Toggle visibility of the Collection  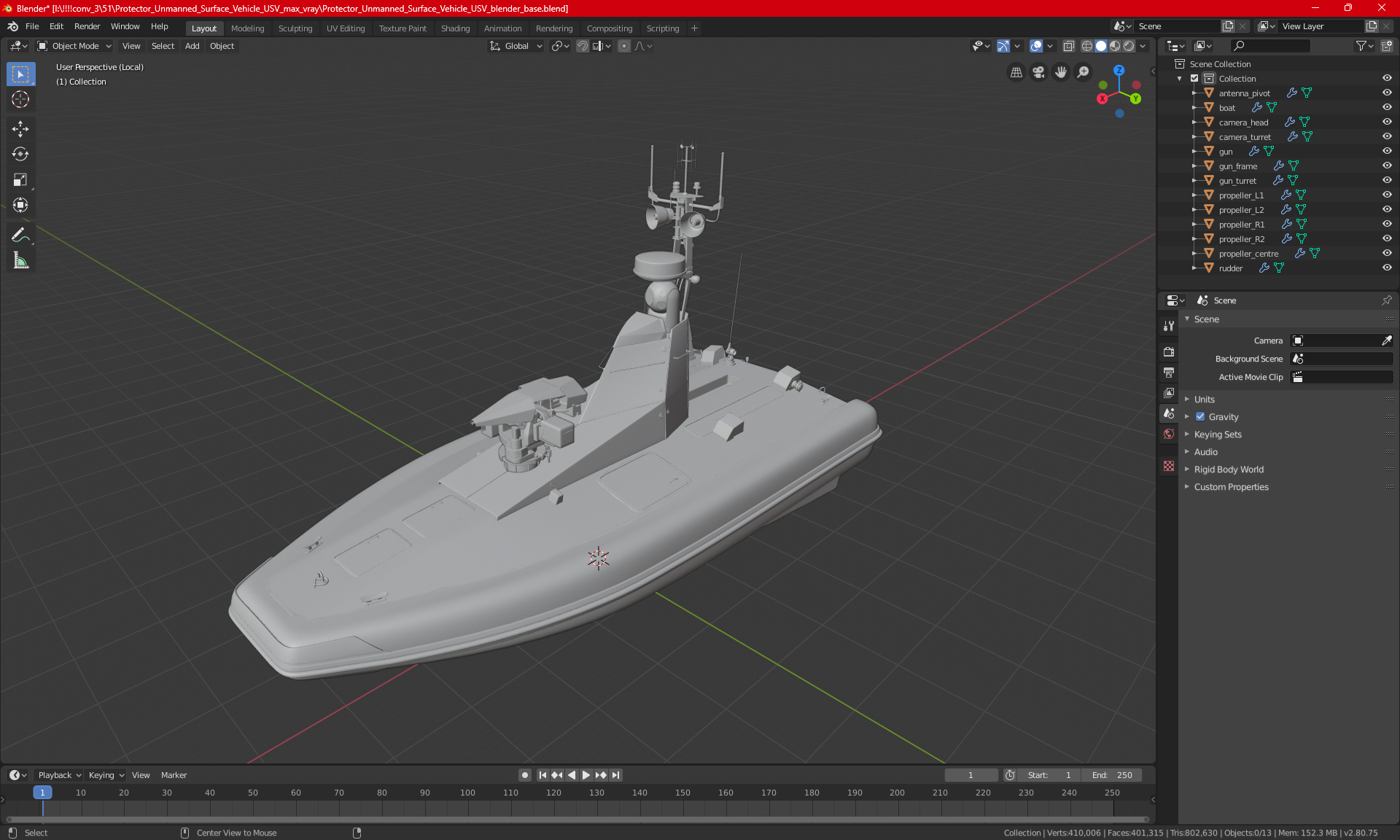1387,78
